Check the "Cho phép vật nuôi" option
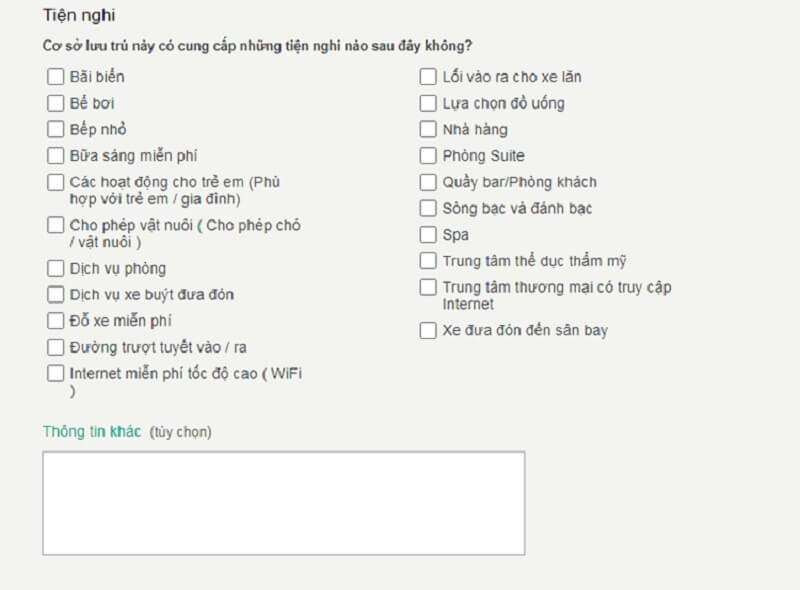 pos(56,225)
